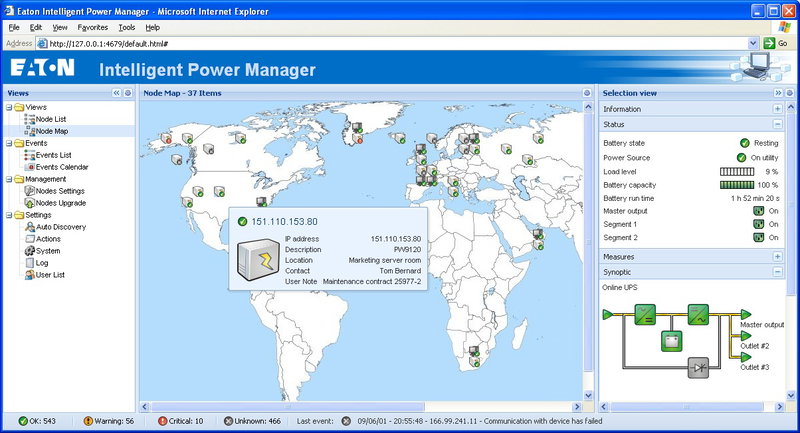Viewport: 800px width, 433px height.
Task: Open the Node List view
Action: [51, 119]
